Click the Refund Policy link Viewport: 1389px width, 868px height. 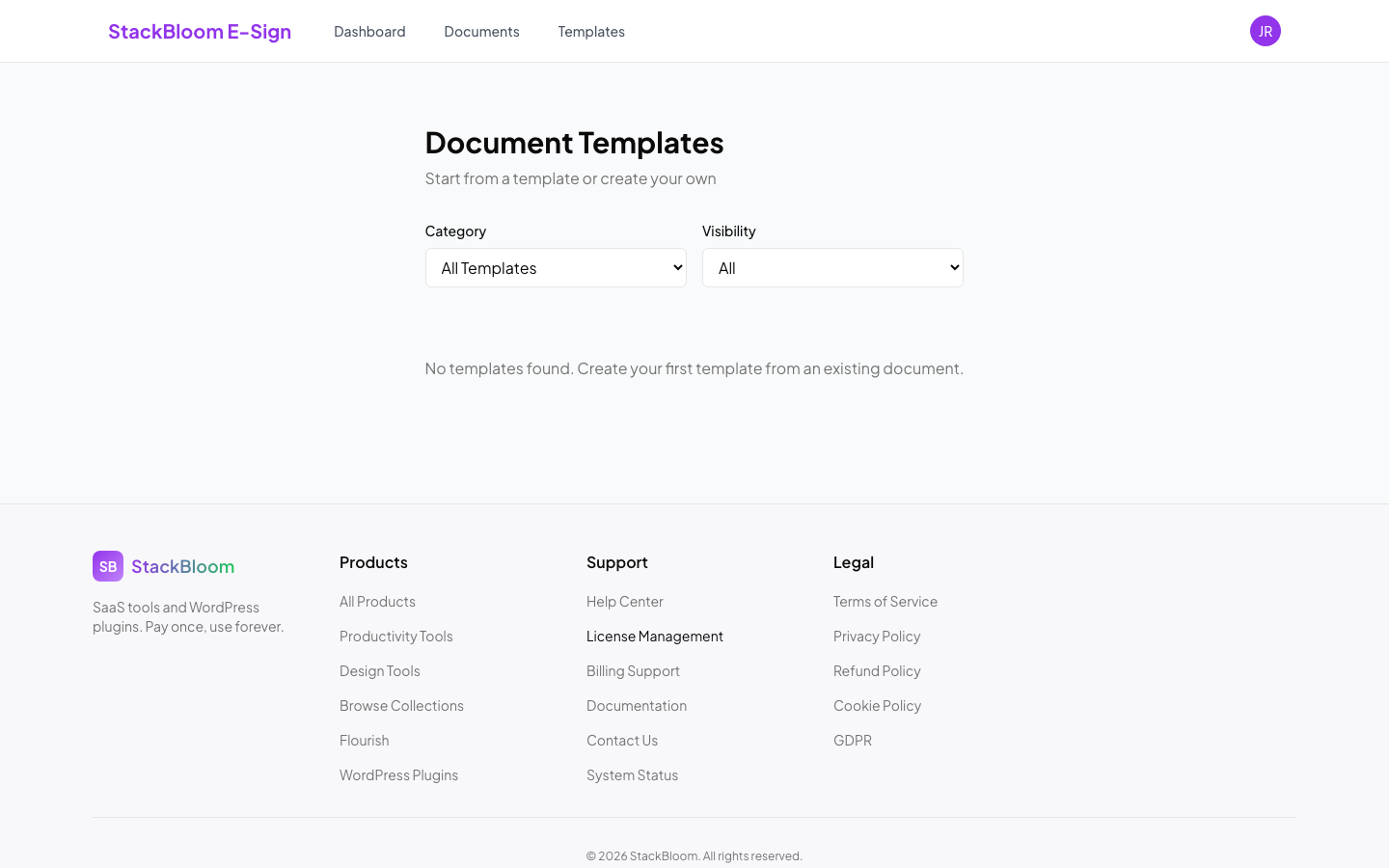pos(877,670)
